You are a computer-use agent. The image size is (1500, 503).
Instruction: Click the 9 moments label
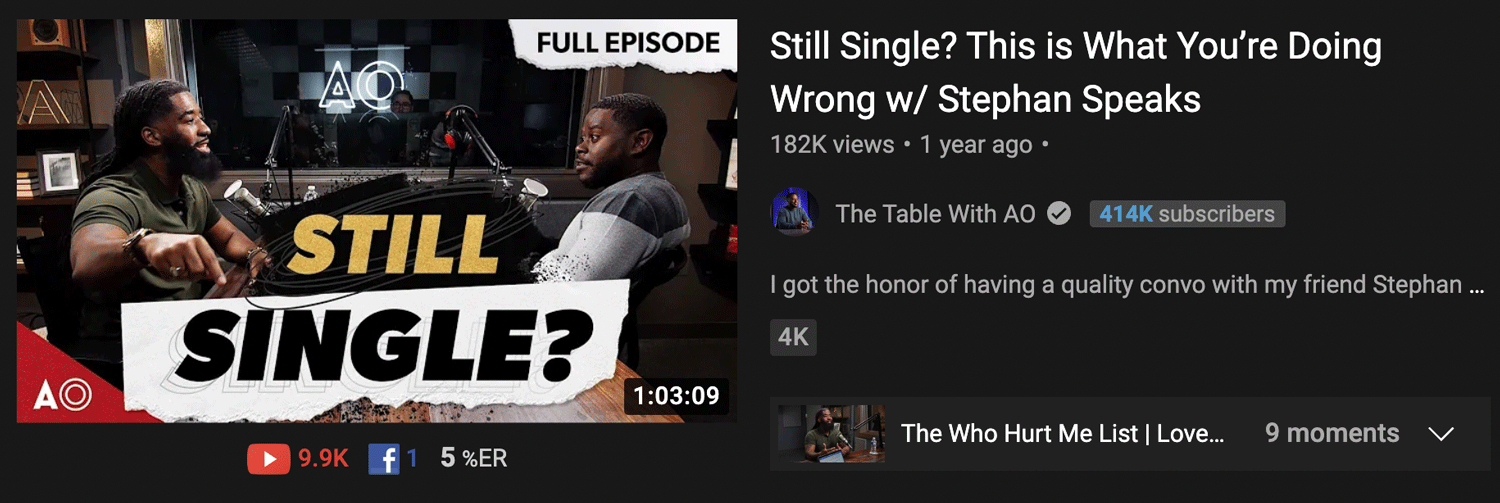coord(1332,433)
